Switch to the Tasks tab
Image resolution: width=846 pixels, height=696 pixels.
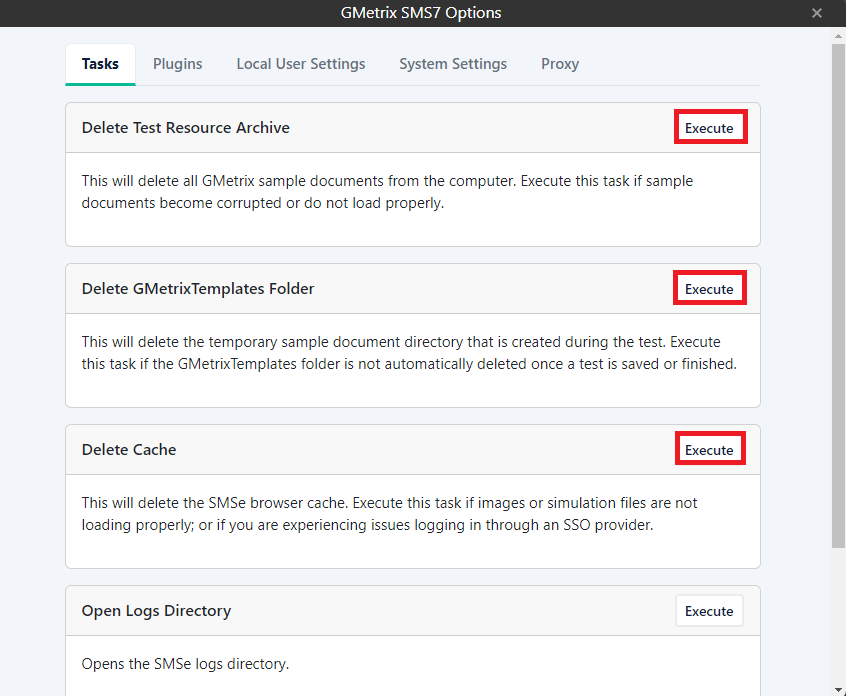pos(100,64)
